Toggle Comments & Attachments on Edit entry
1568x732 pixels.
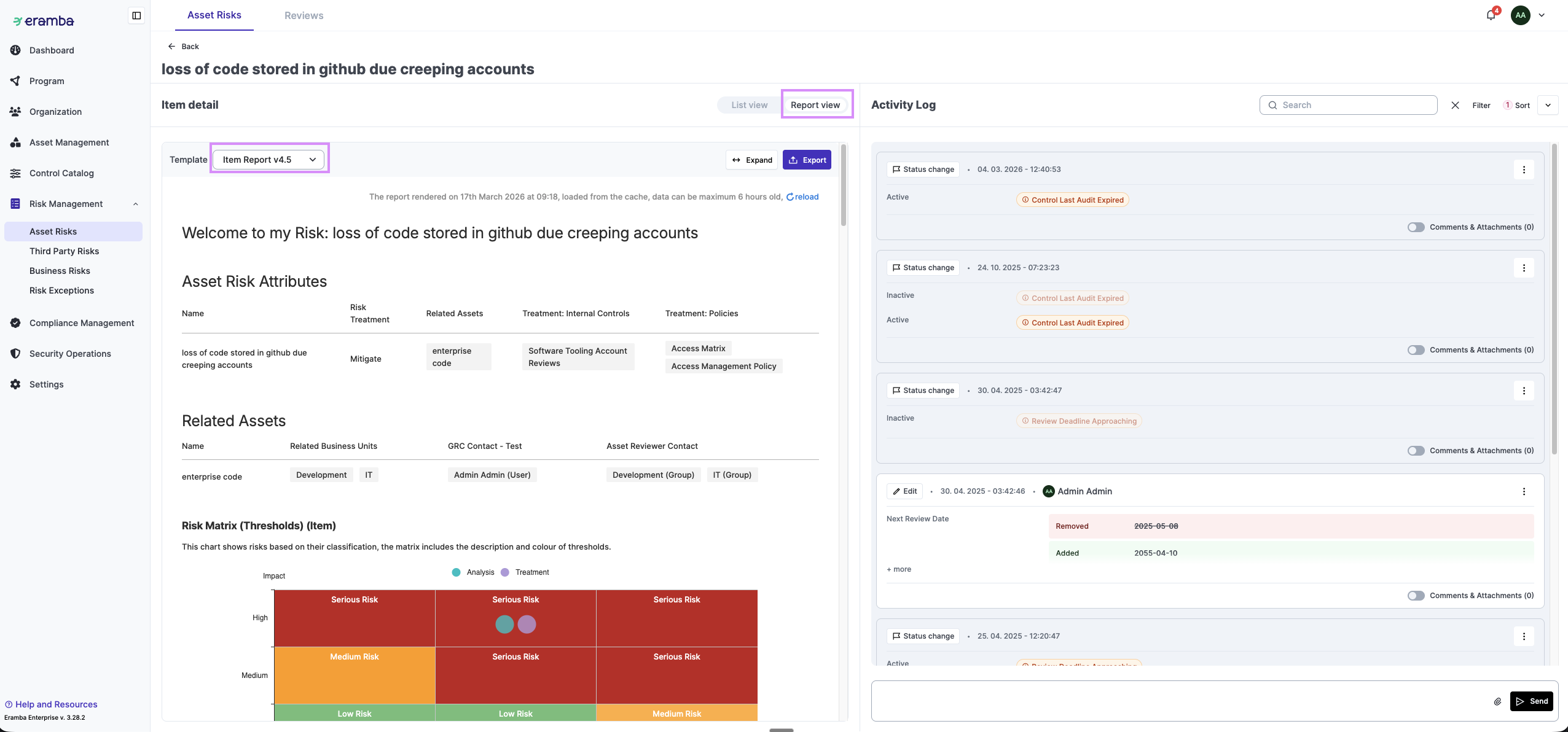[x=1416, y=596]
